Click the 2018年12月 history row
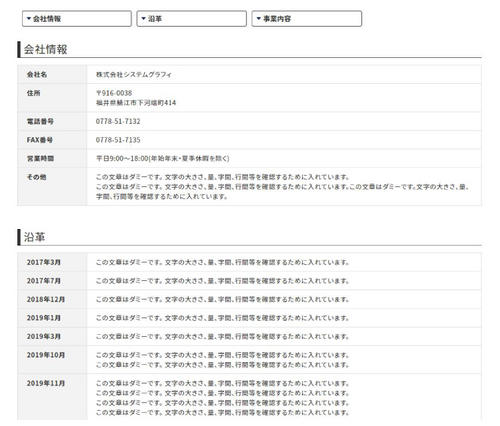 coord(249,299)
